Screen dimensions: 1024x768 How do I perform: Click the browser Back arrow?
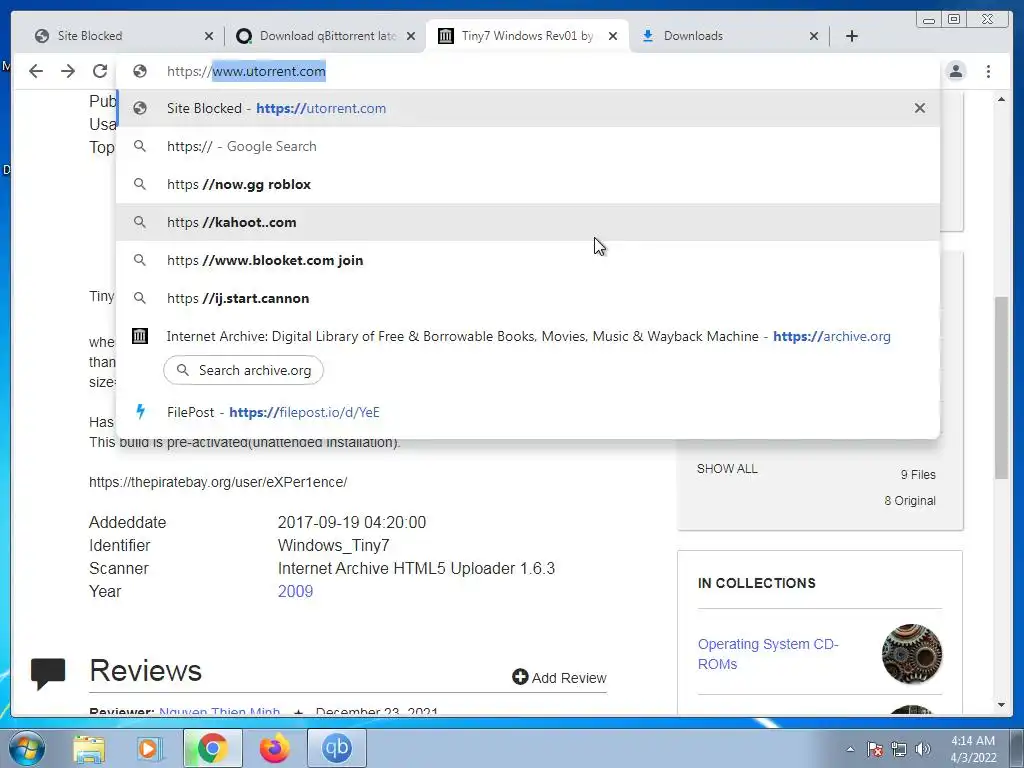(36, 71)
